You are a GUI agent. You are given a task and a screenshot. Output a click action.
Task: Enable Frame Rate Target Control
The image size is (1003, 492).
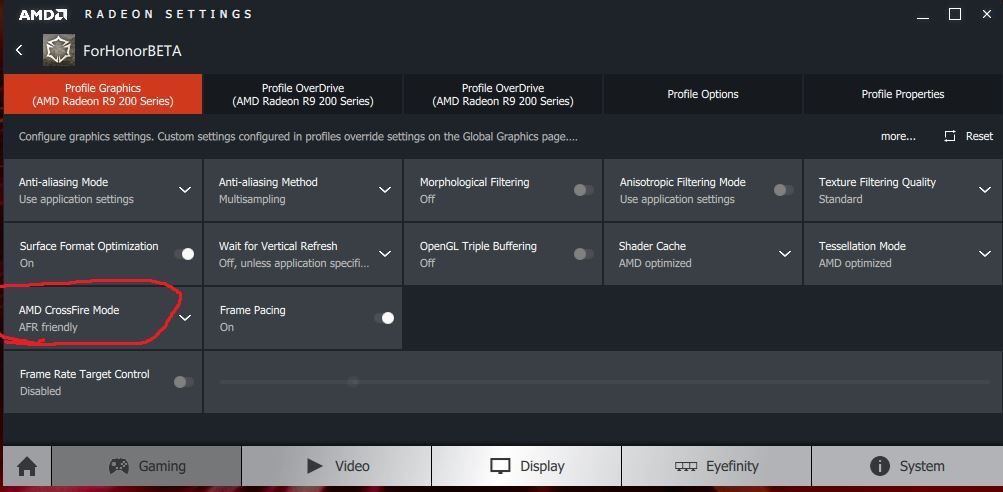[184, 382]
